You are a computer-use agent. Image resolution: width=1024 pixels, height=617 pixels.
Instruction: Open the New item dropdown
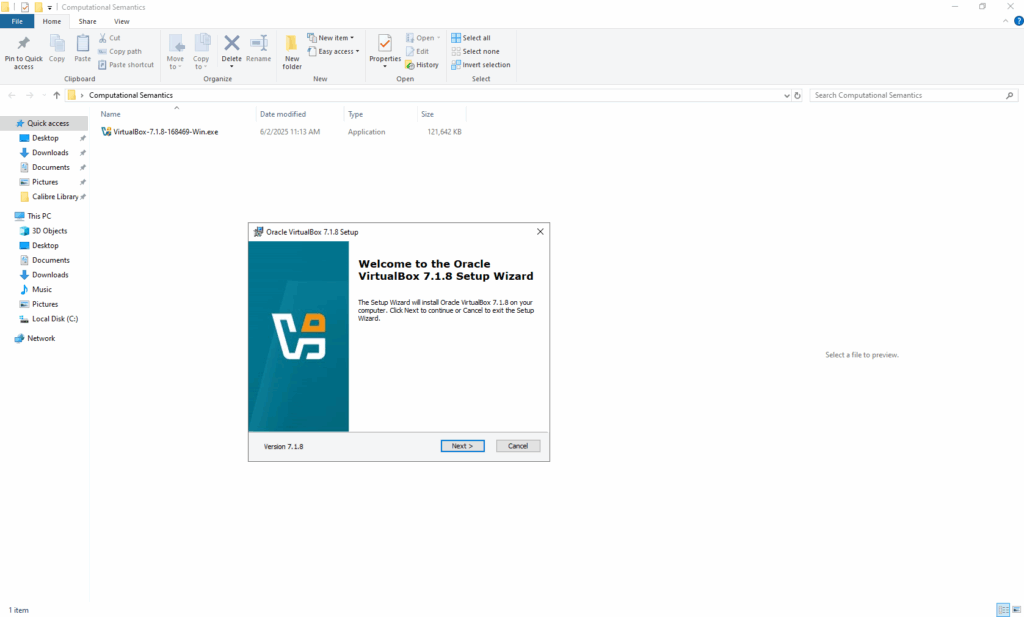(x=330, y=38)
